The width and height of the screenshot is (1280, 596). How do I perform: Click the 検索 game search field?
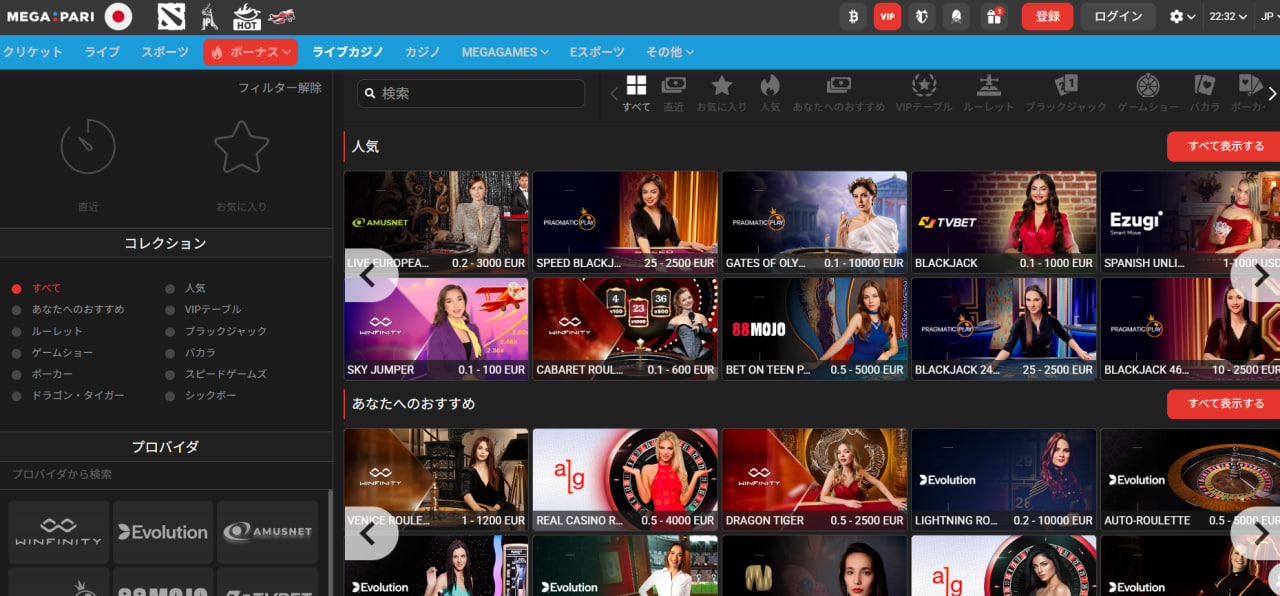click(471, 93)
